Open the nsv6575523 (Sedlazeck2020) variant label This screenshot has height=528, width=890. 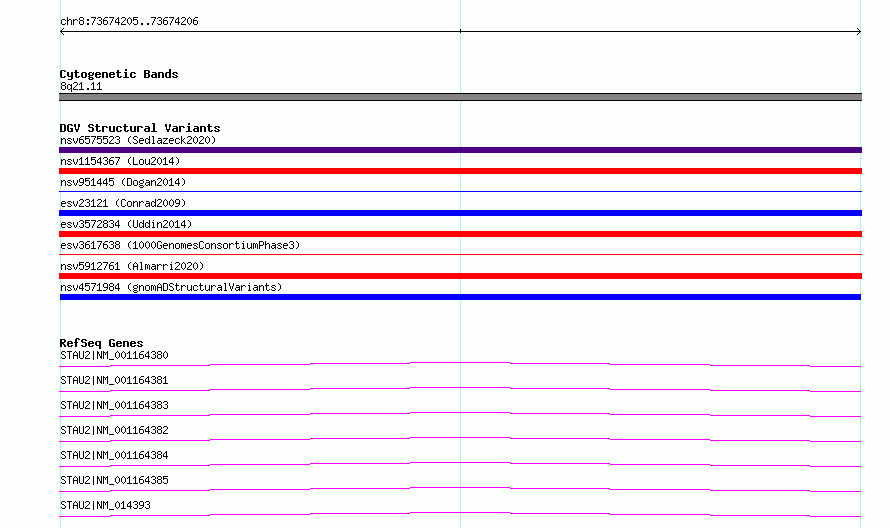pyautogui.click(x=138, y=140)
